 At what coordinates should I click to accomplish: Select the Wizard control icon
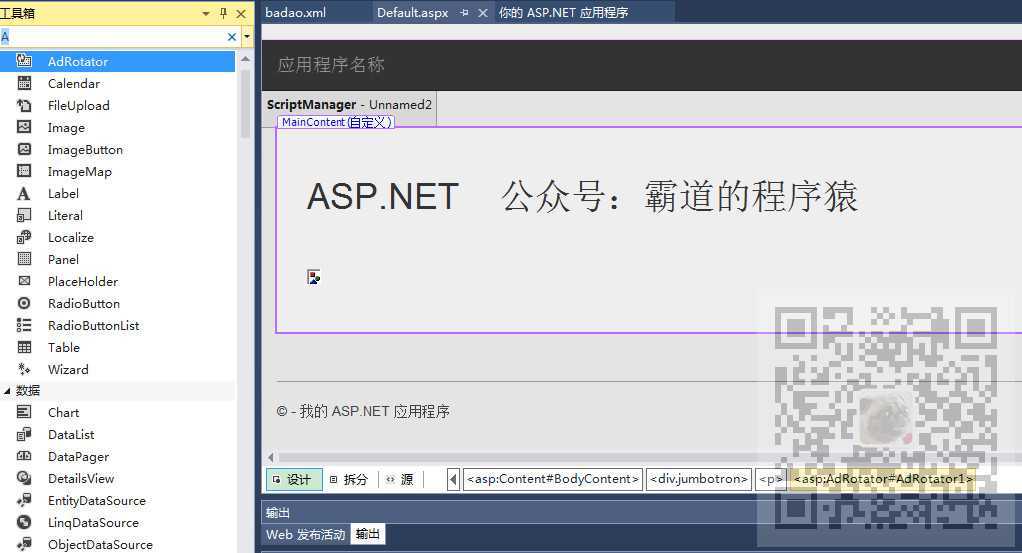pyautogui.click(x=24, y=369)
